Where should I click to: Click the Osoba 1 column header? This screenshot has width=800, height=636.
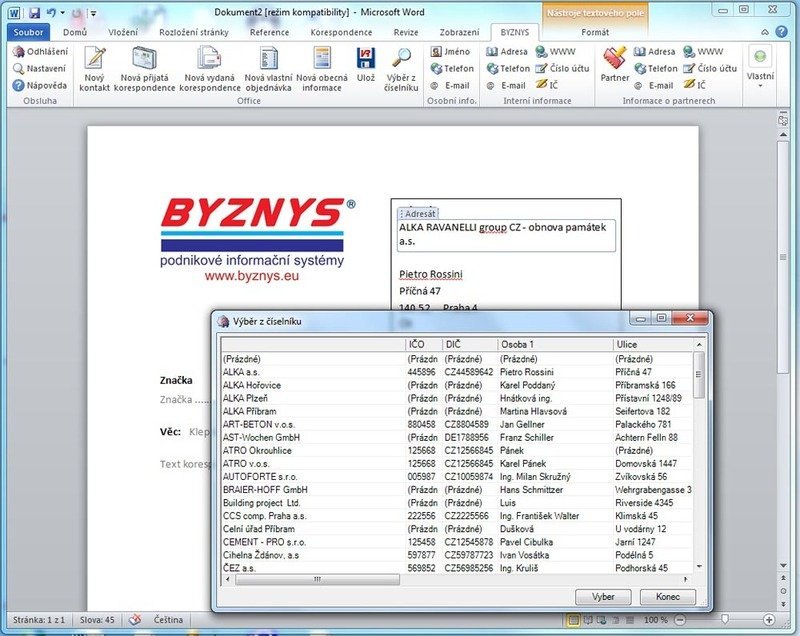tap(555, 344)
